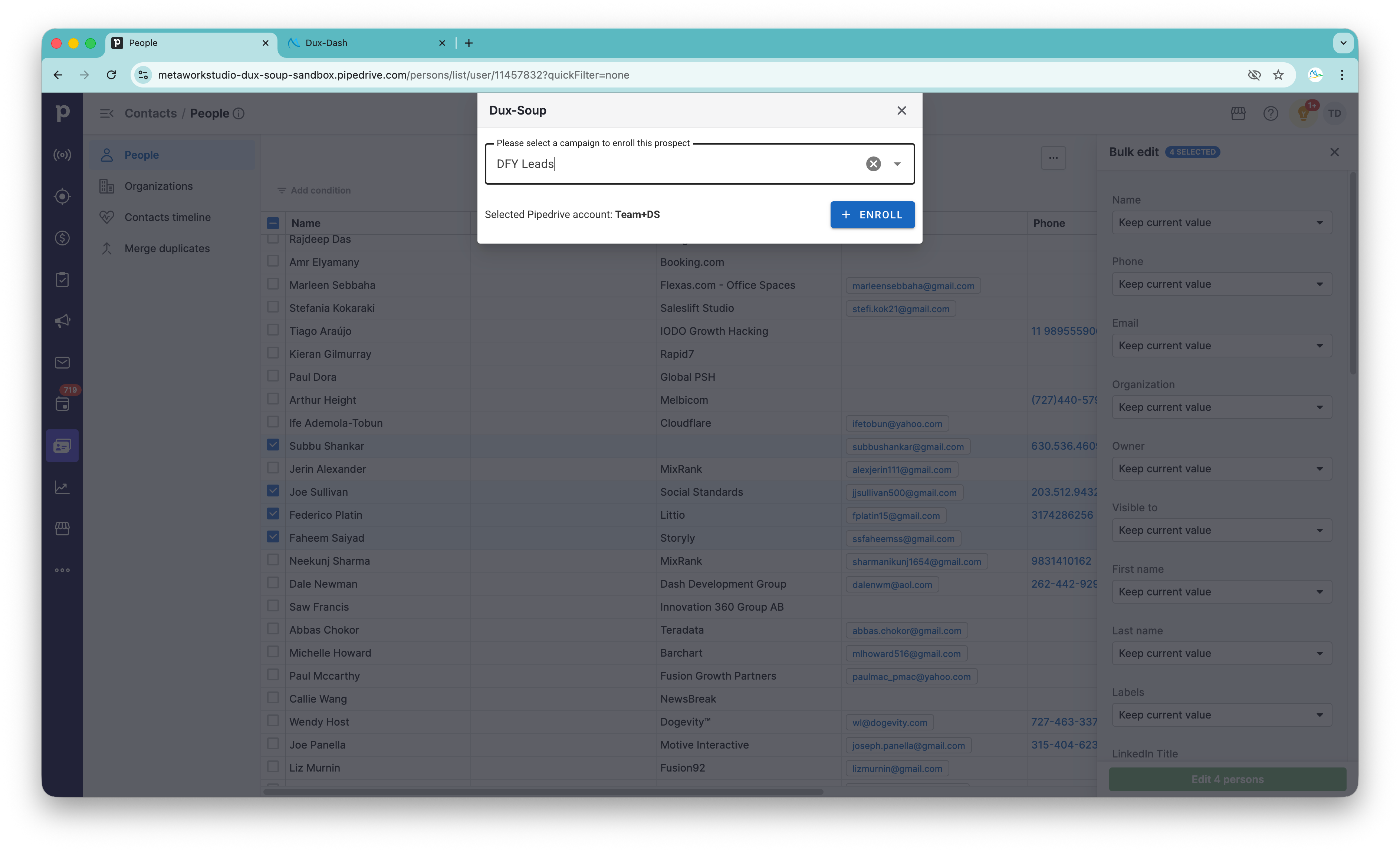Open Mail envelope icon in sidebar
The image size is (1400, 852).
click(x=62, y=362)
